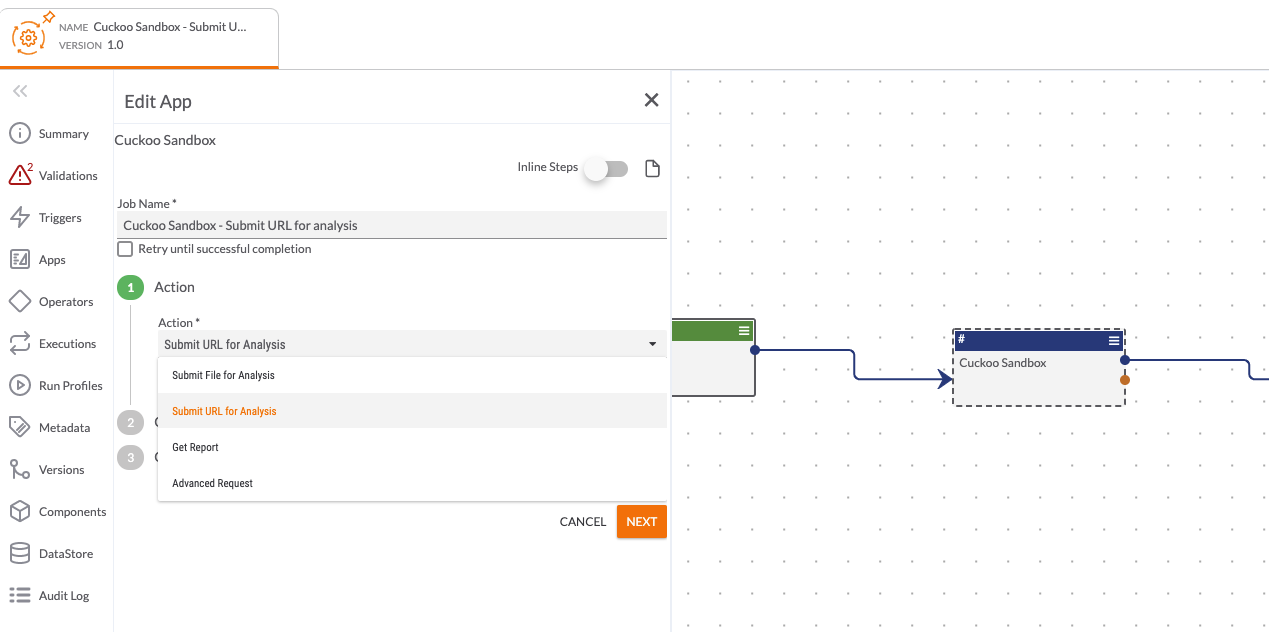The image size is (1269, 632).
Task: Click the blue output port on Cuckoo Sandbox node
Action: click(x=1125, y=360)
